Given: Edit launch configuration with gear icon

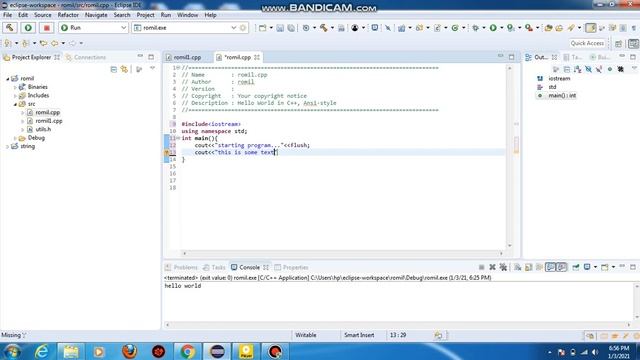Looking at the screenshot, I should pyautogui.click(x=243, y=28).
